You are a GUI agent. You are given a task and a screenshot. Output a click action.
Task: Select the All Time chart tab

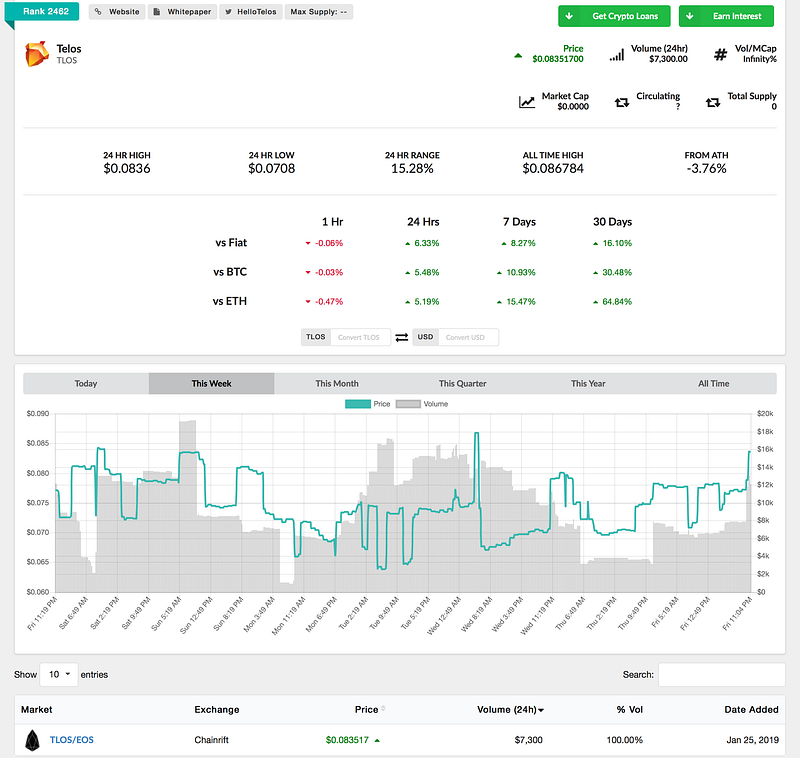[714, 384]
